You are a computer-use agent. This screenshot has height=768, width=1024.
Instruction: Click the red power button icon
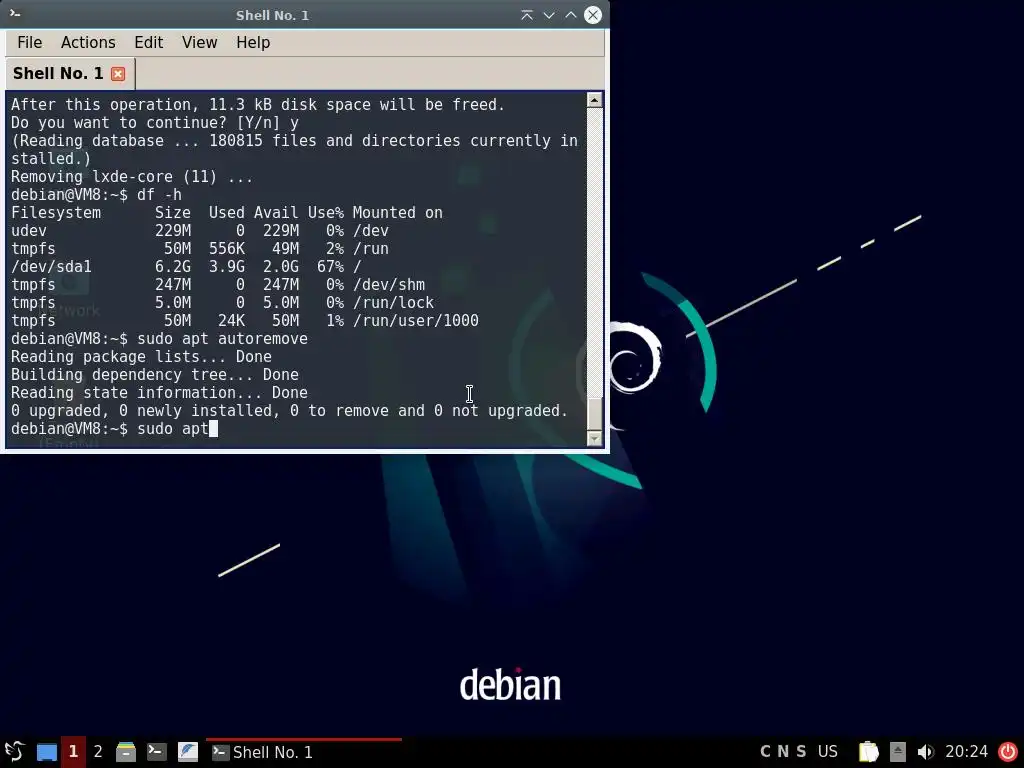click(1008, 752)
